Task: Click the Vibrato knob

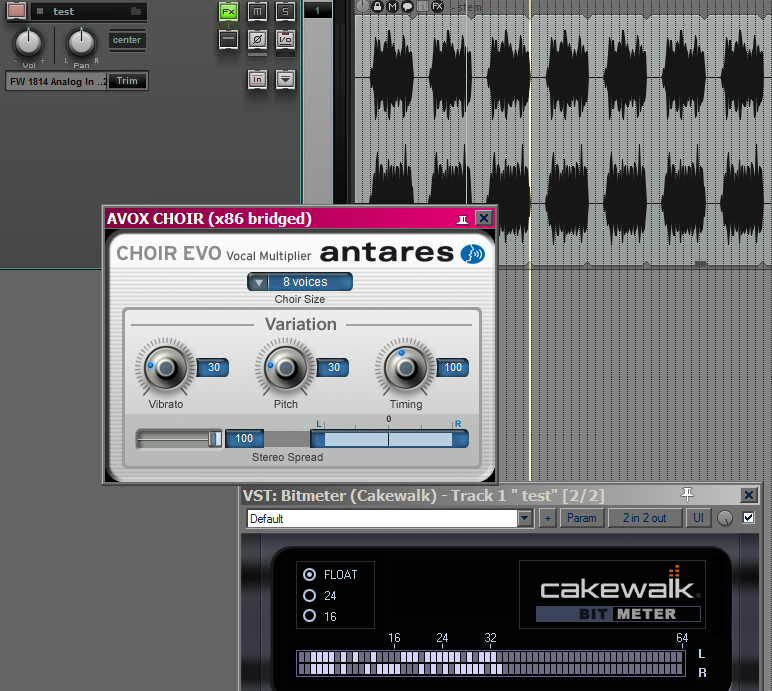Action: tap(165, 367)
